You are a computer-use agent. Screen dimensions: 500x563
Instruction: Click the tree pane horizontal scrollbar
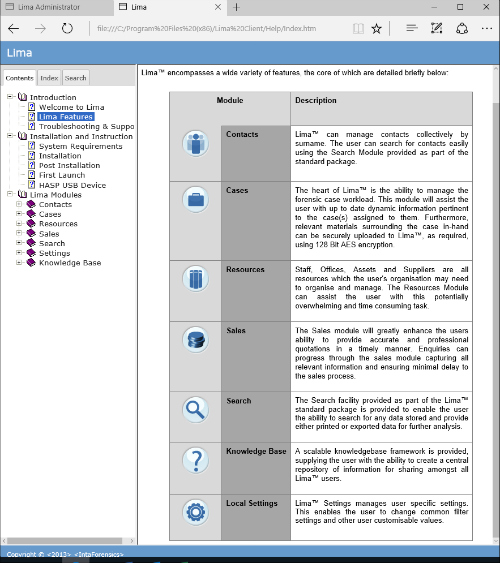(x=65, y=541)
